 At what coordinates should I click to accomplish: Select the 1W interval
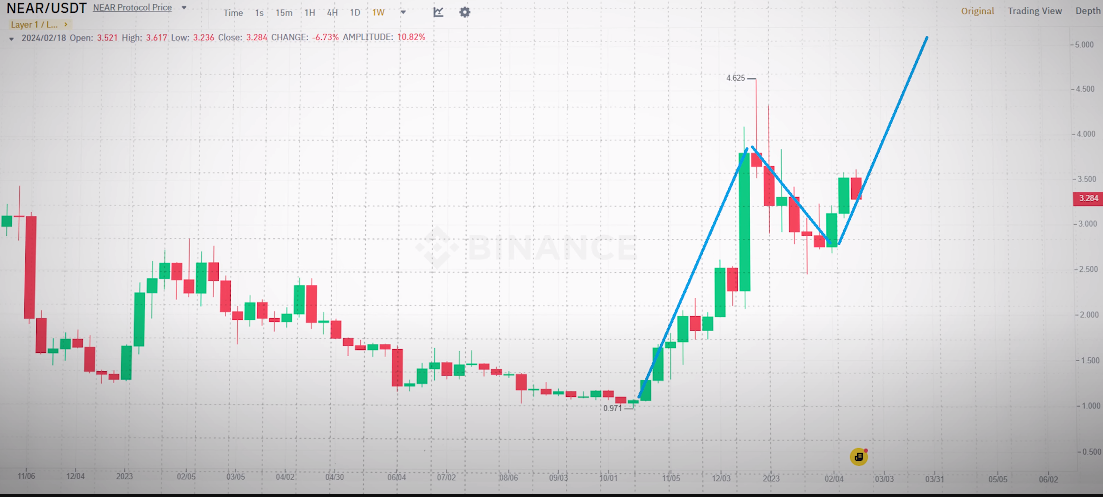(378, 13)
